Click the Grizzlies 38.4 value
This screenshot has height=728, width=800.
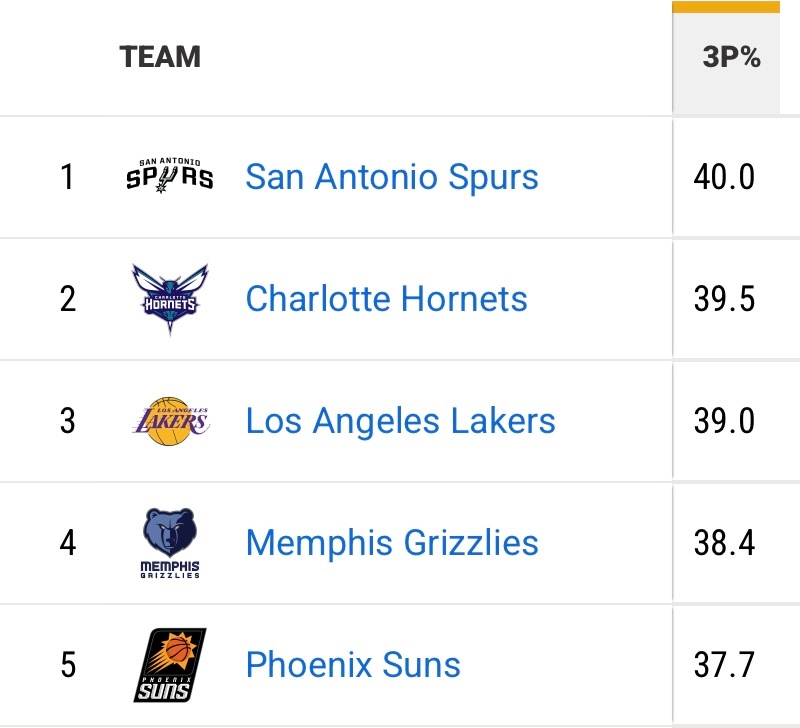click(724, 543)
